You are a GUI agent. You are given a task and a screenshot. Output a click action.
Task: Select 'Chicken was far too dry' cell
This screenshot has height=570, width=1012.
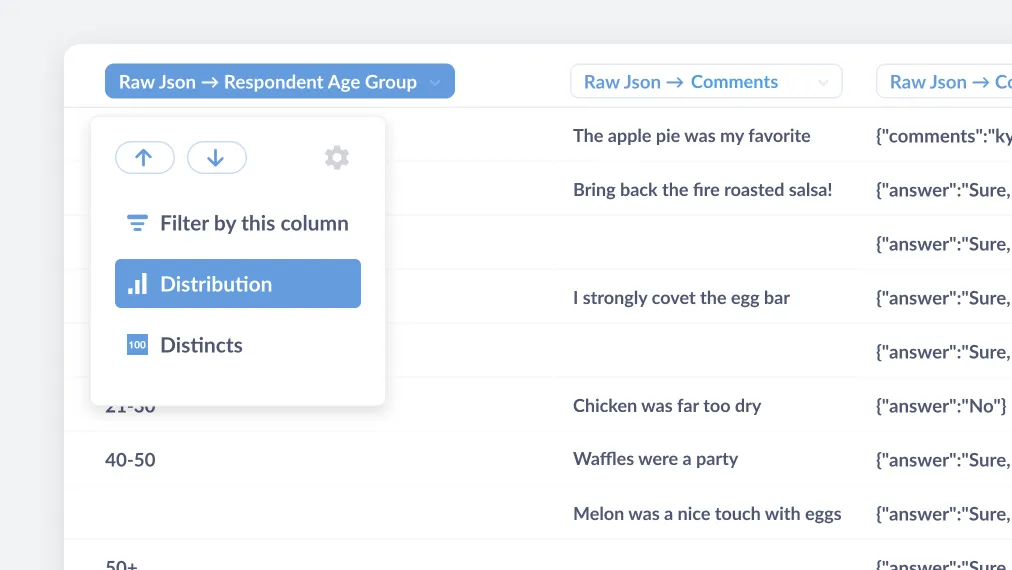pos(667,406)
